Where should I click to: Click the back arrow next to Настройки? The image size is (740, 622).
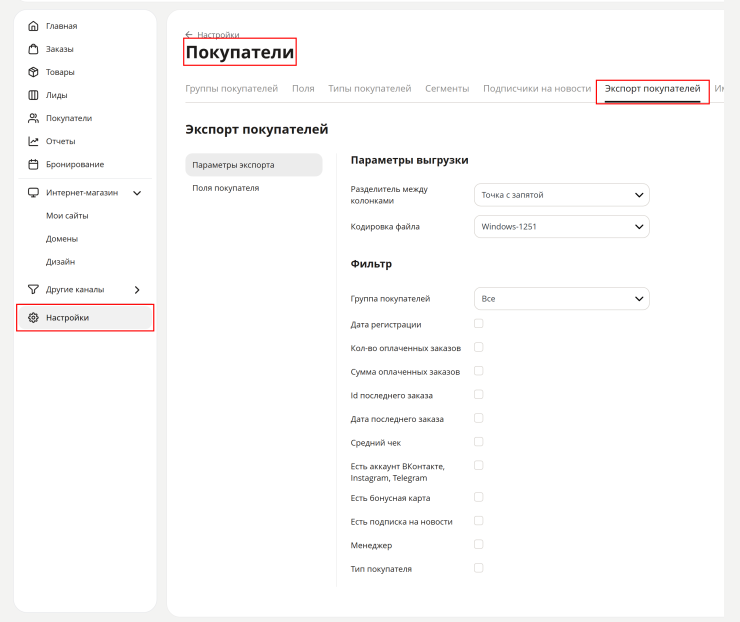pyautogui.click(x=189, y=34)
